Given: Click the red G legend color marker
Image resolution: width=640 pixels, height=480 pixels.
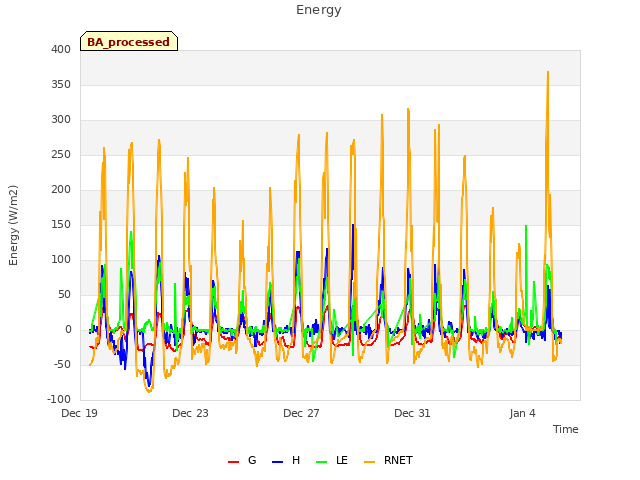Looking at the screenshot, I should [233, 462].
